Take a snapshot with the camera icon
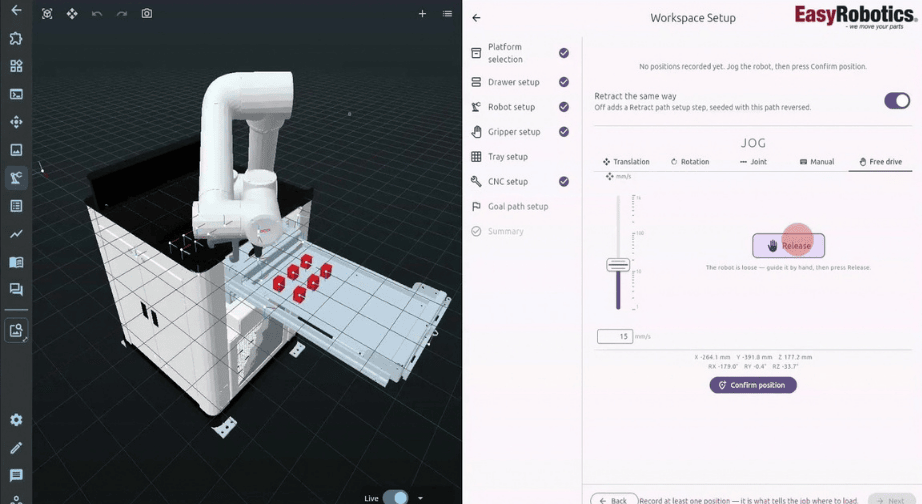922x504 pixels. coord(147,14)
